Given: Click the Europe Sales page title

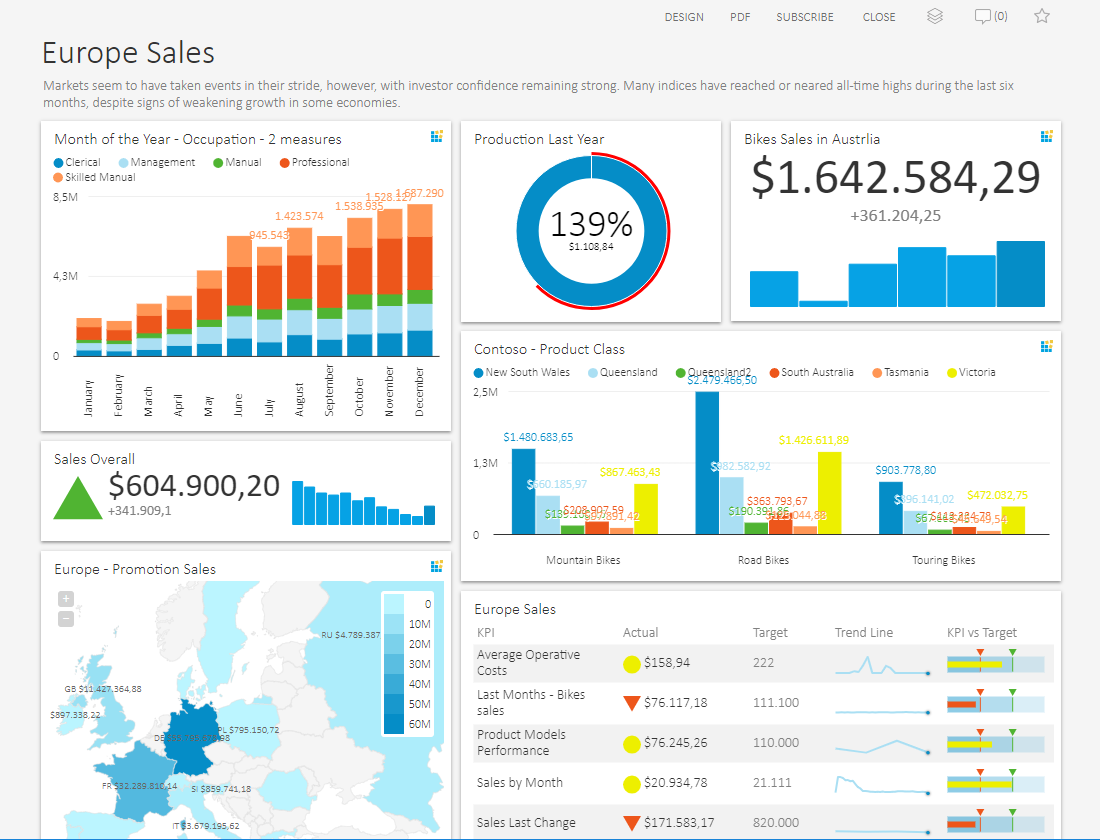Looking at the screenshot, I should [128, 53].
